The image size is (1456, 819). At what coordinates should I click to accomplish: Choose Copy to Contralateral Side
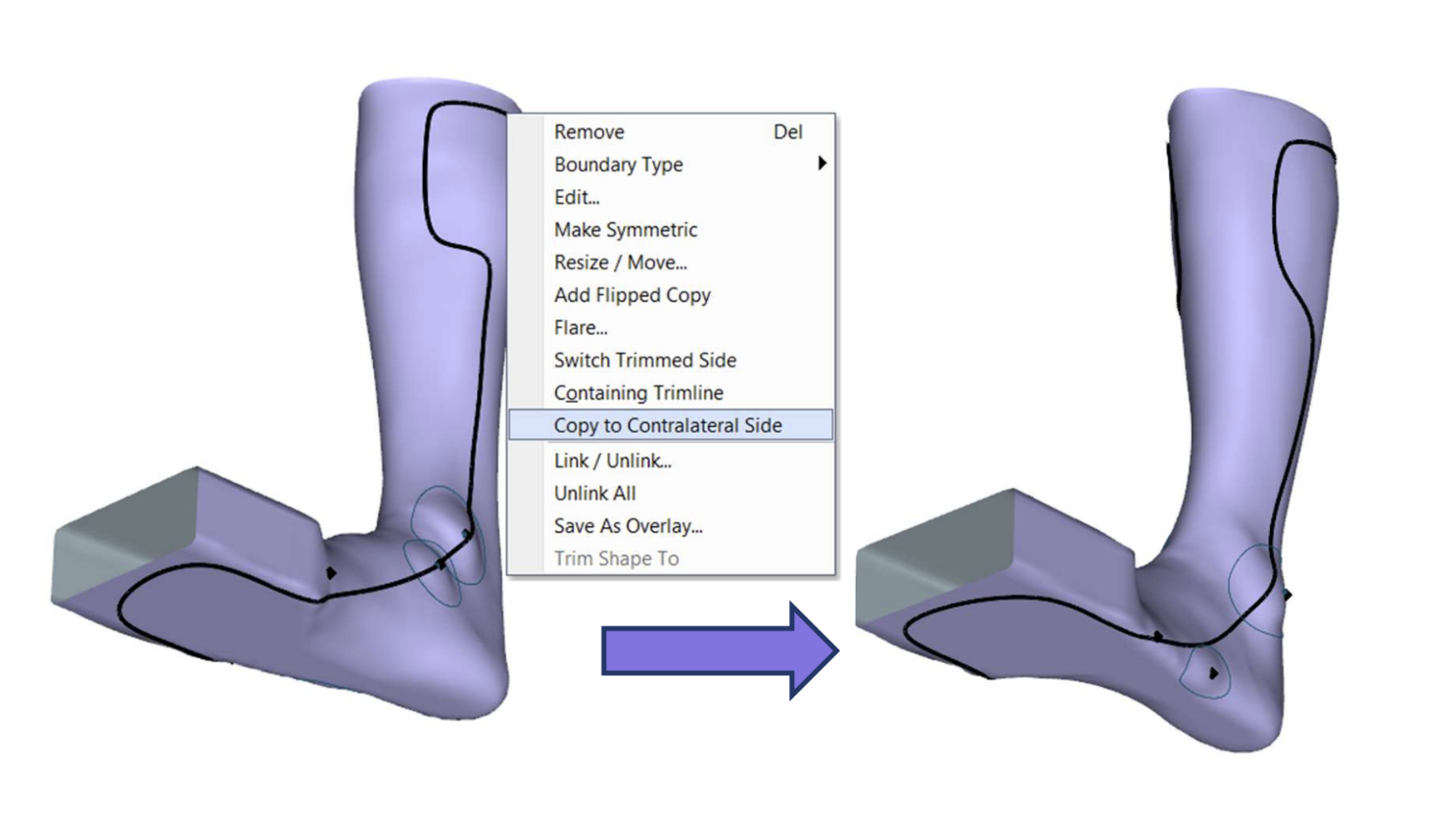coord(667,425)
